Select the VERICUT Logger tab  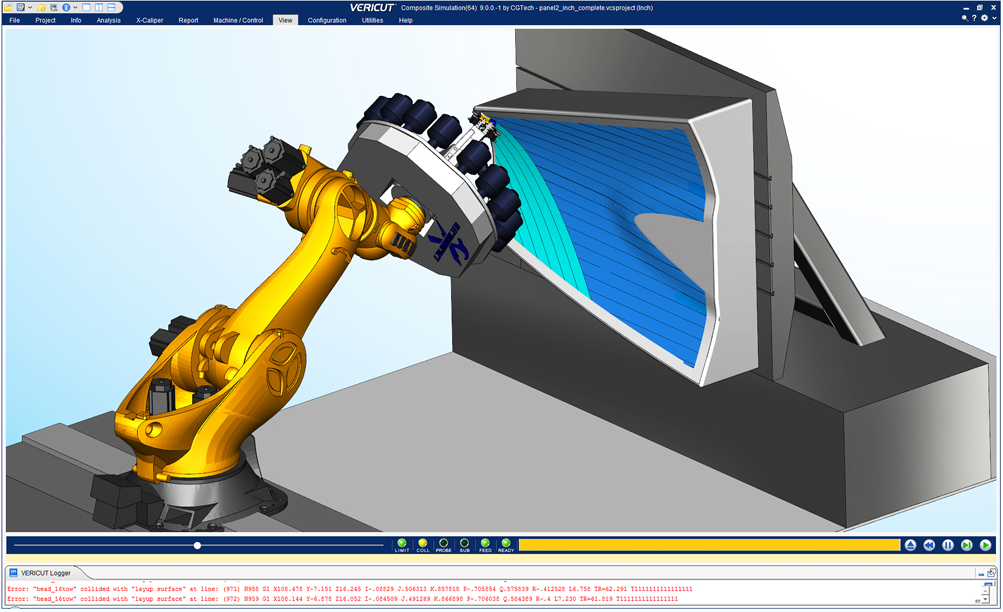coord(45,573)
